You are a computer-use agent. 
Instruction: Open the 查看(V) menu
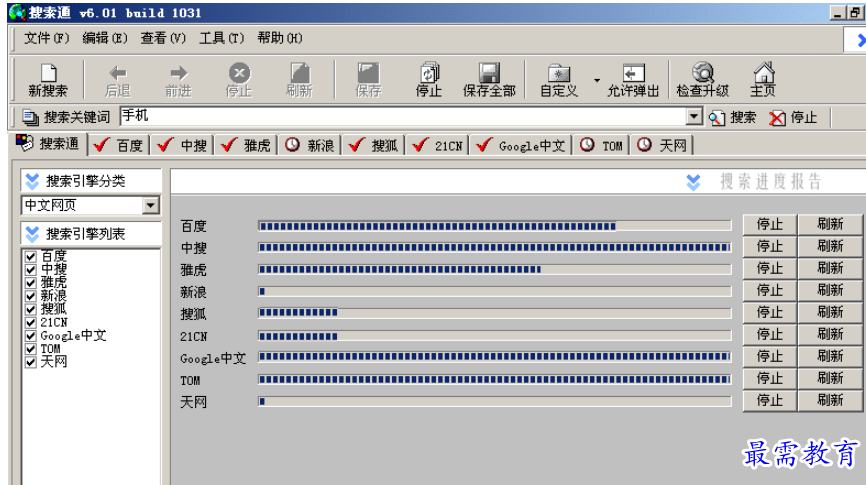coord(163,38)
